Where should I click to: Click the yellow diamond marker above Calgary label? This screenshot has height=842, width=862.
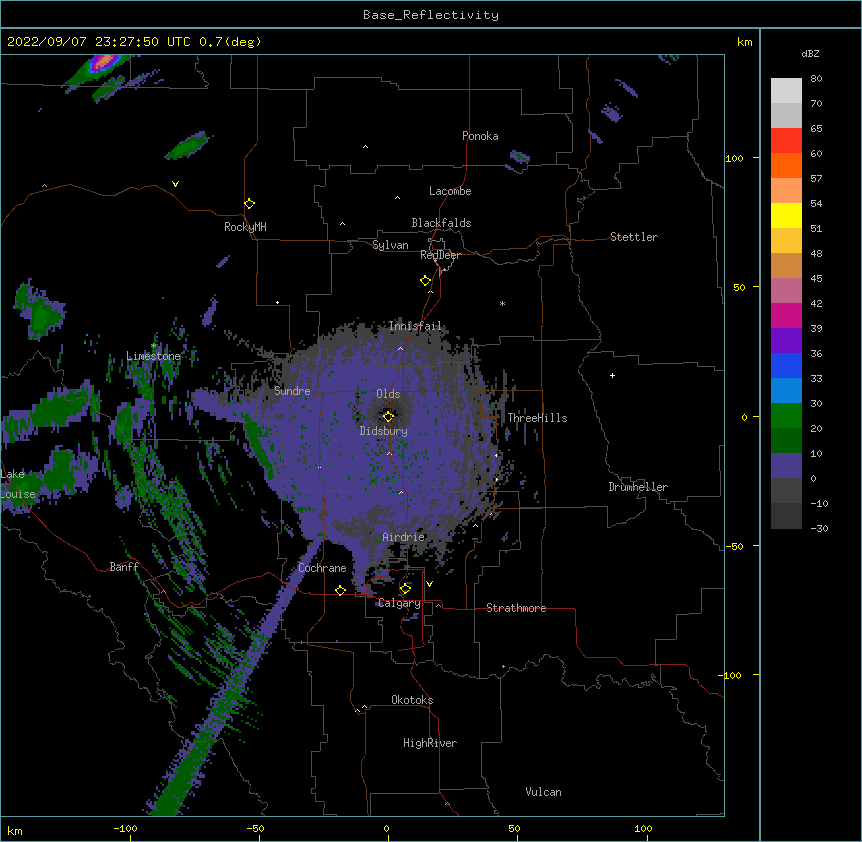[405, 589]
